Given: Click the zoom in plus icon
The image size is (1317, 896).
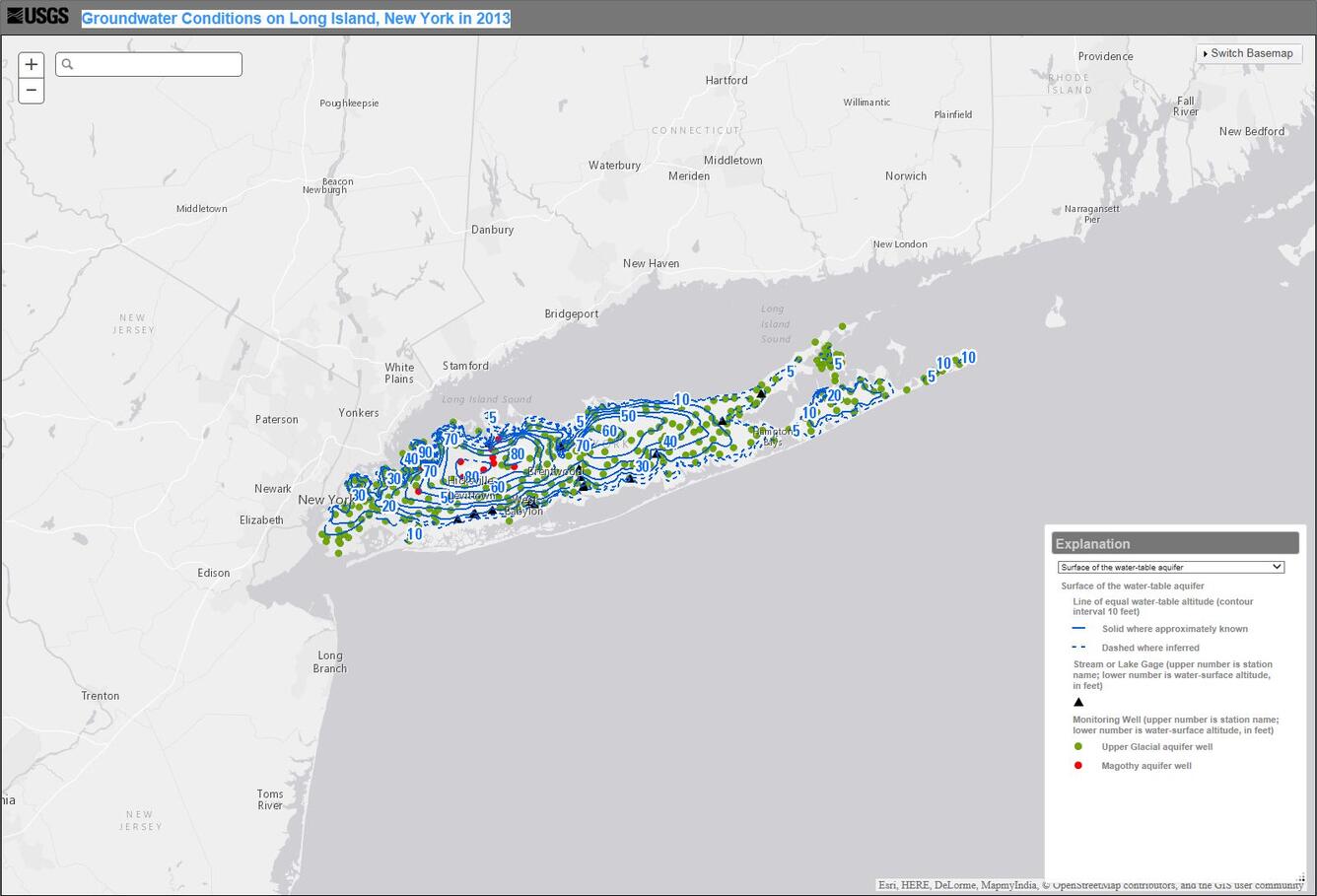Looking at the screenshot, I should coord(31,64).
